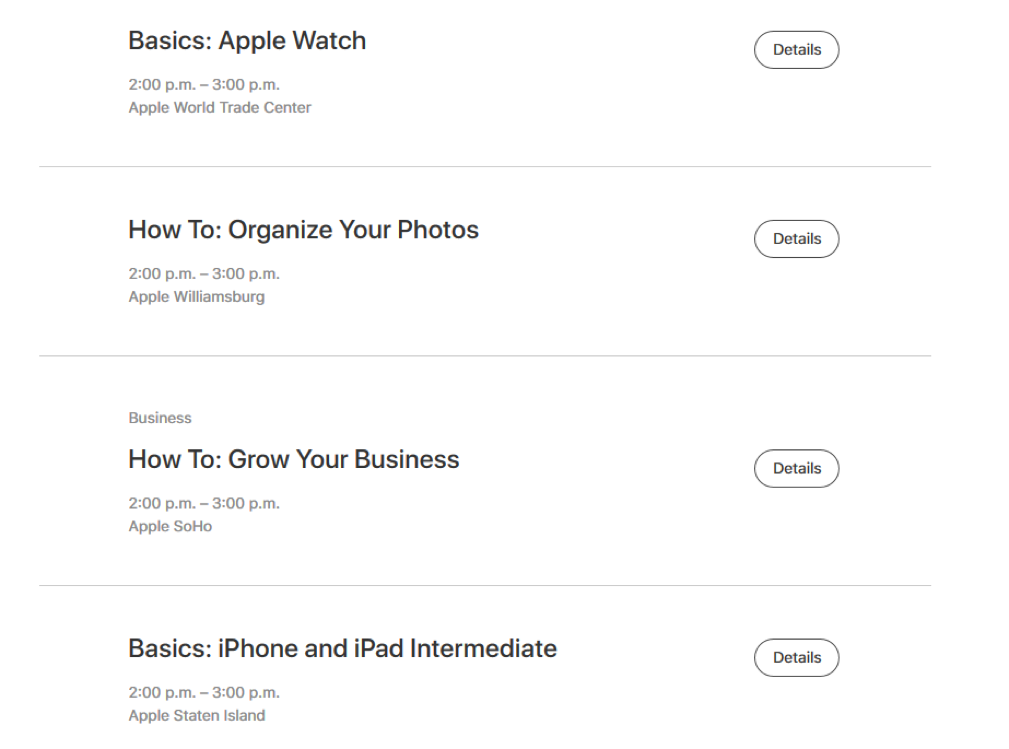Screen dimensions: 1009x749
Task: Open Details for Organize Your Photos session
Action: 796,239
